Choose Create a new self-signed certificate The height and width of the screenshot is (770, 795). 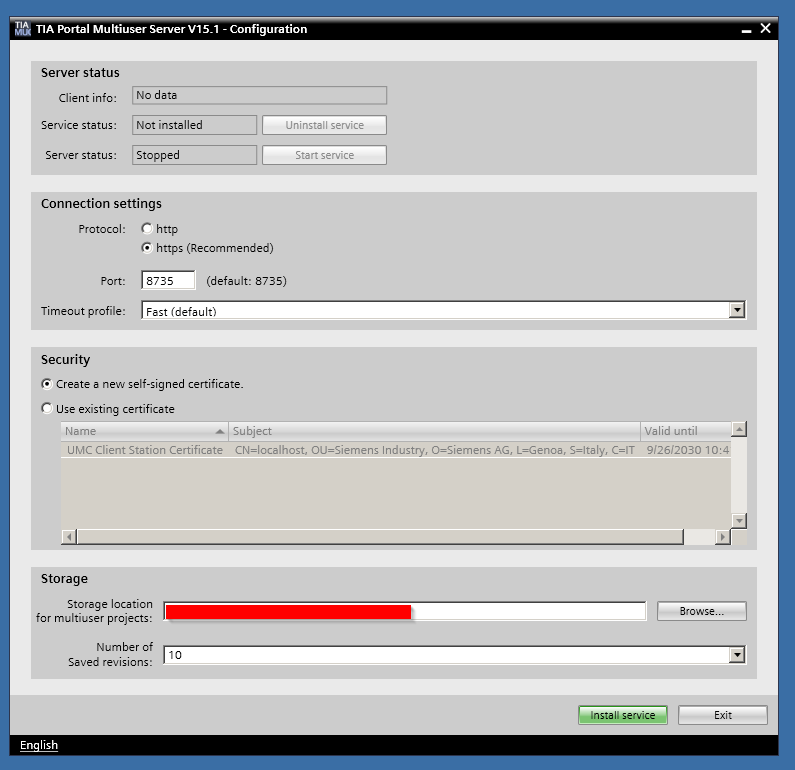[47, 384]
